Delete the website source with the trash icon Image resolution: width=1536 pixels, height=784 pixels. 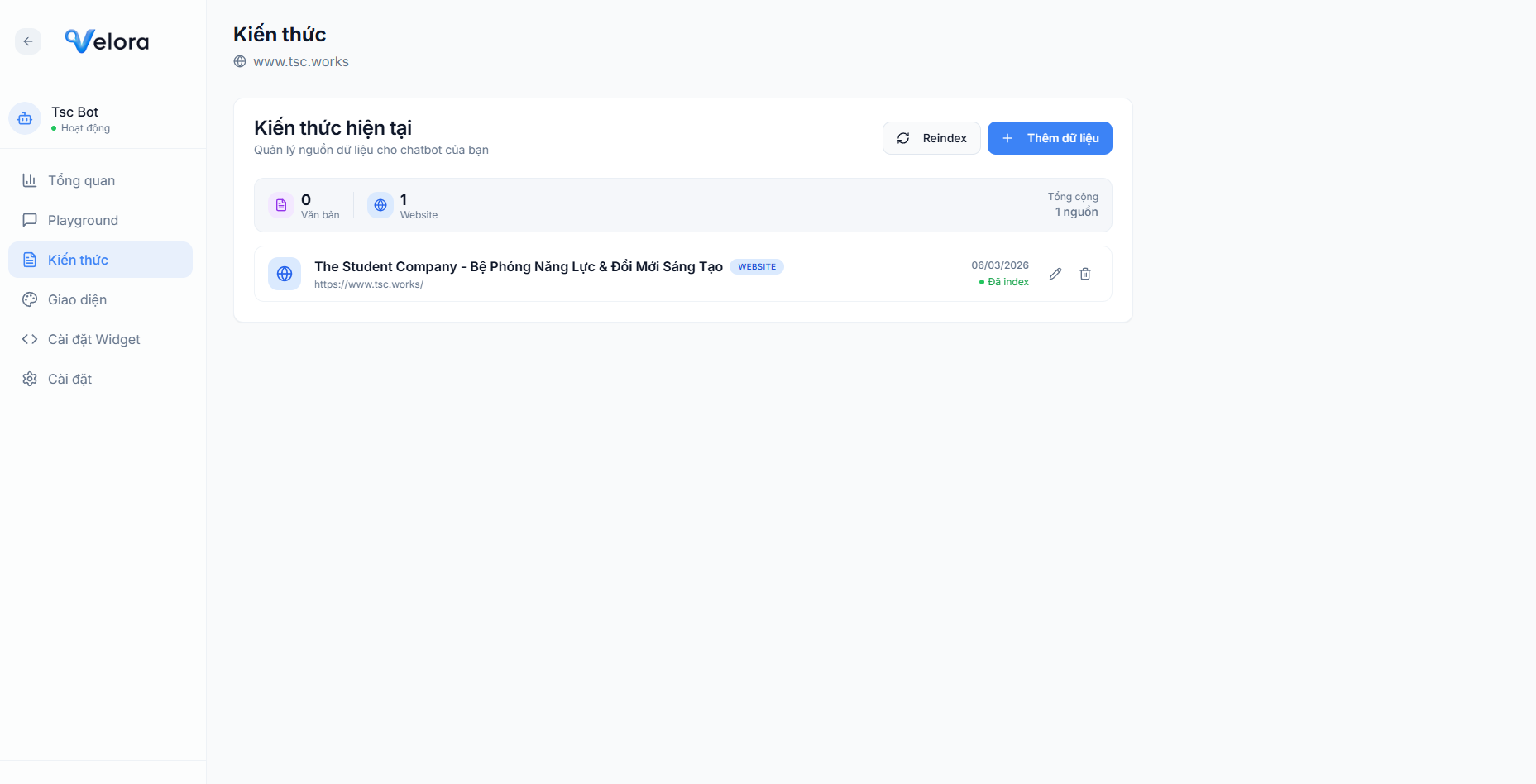1085,274
